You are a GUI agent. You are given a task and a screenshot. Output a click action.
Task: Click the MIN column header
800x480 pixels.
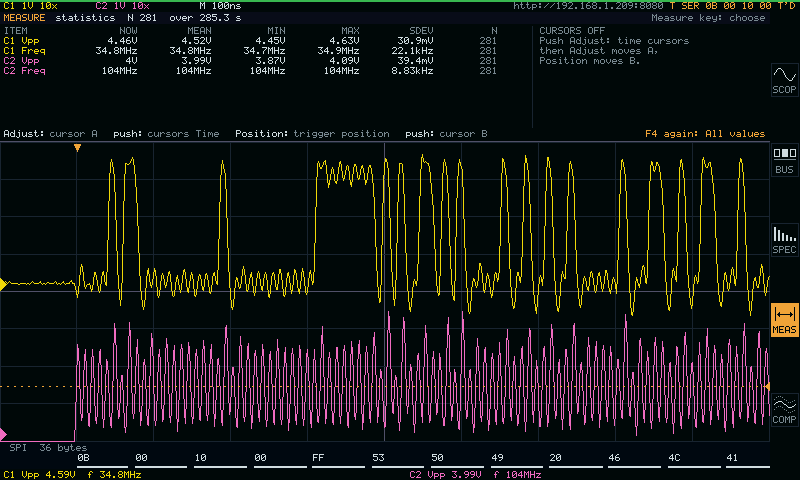(x=276, y=31)
